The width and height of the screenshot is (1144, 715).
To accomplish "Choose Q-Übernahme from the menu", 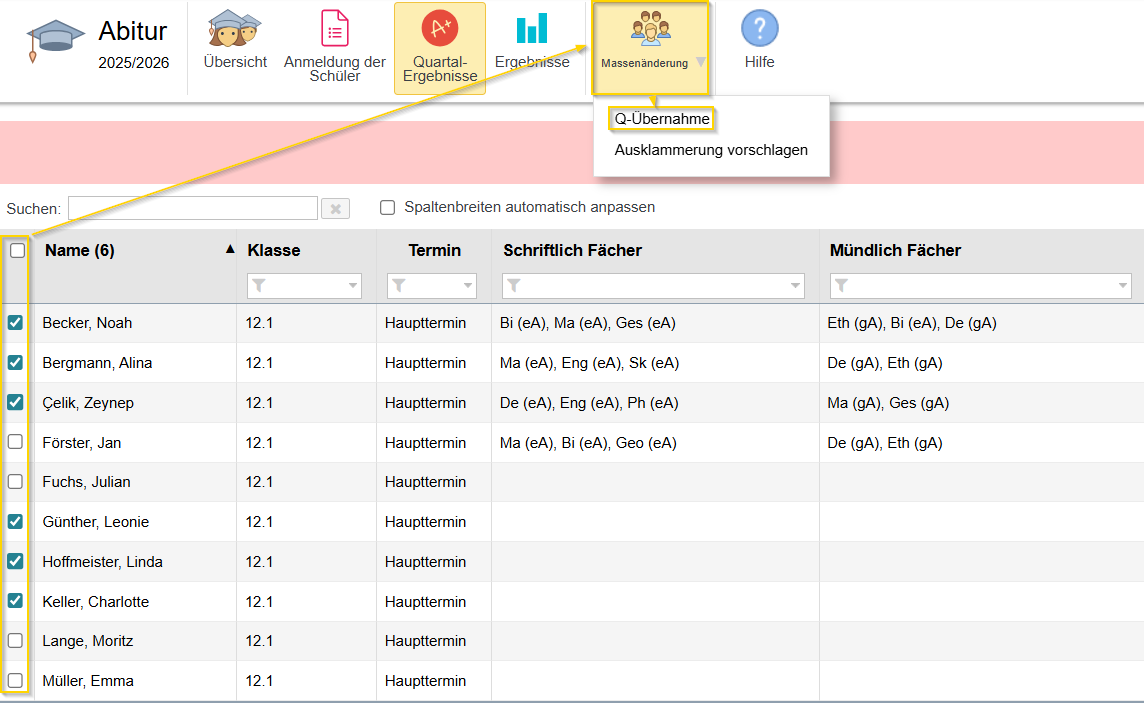I will tap(662, 119).
